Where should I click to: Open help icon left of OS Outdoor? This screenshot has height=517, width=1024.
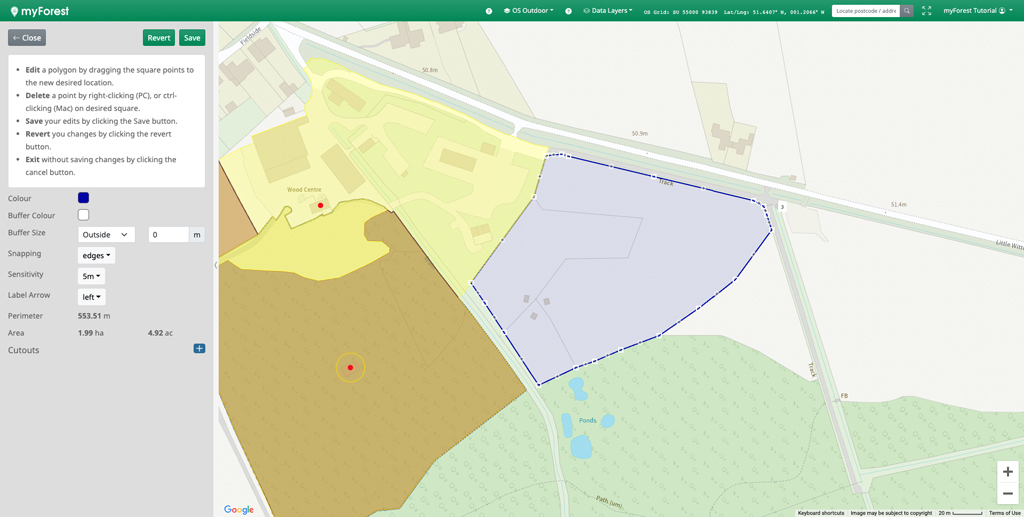[489, 11]
